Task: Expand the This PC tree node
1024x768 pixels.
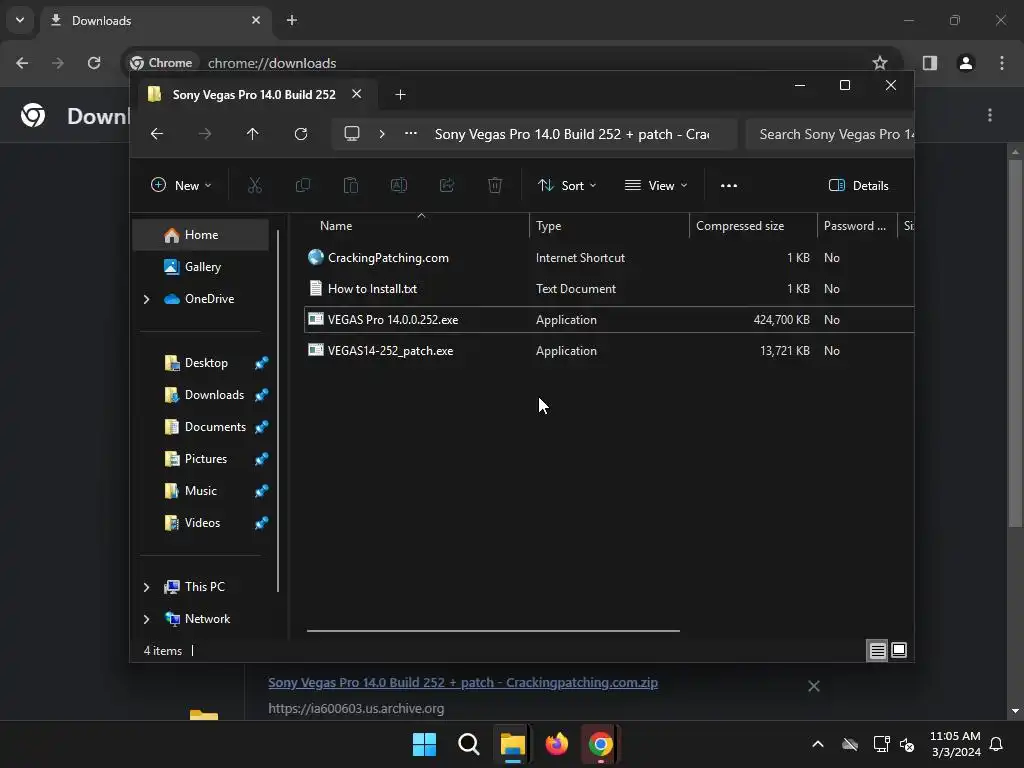Action: (x=146, y=587)
